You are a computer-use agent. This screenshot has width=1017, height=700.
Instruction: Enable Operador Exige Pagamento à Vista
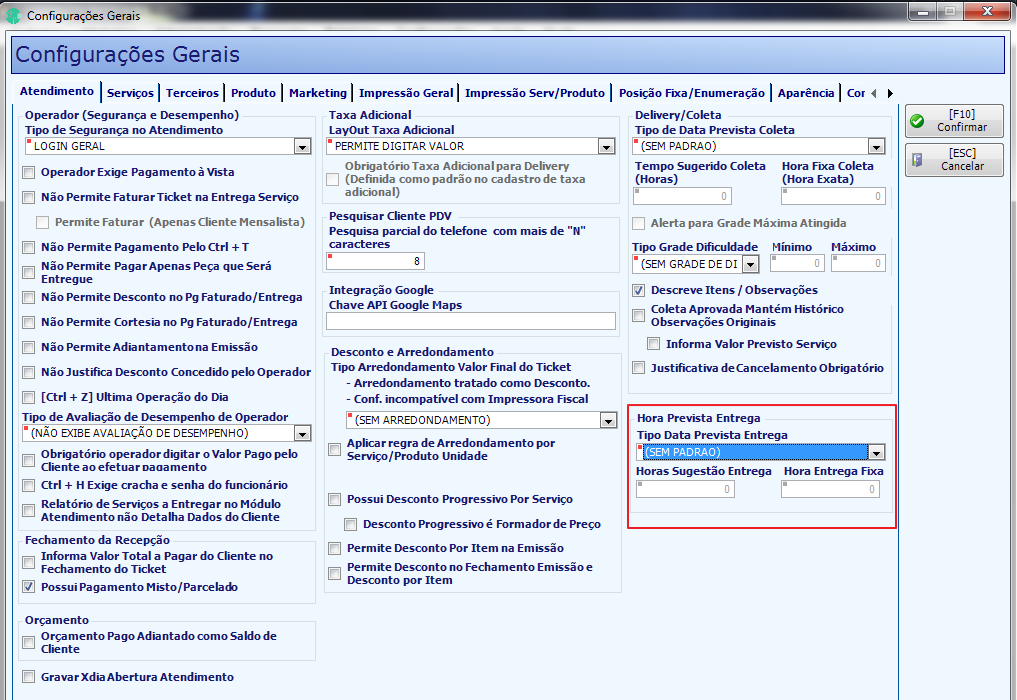29,173
